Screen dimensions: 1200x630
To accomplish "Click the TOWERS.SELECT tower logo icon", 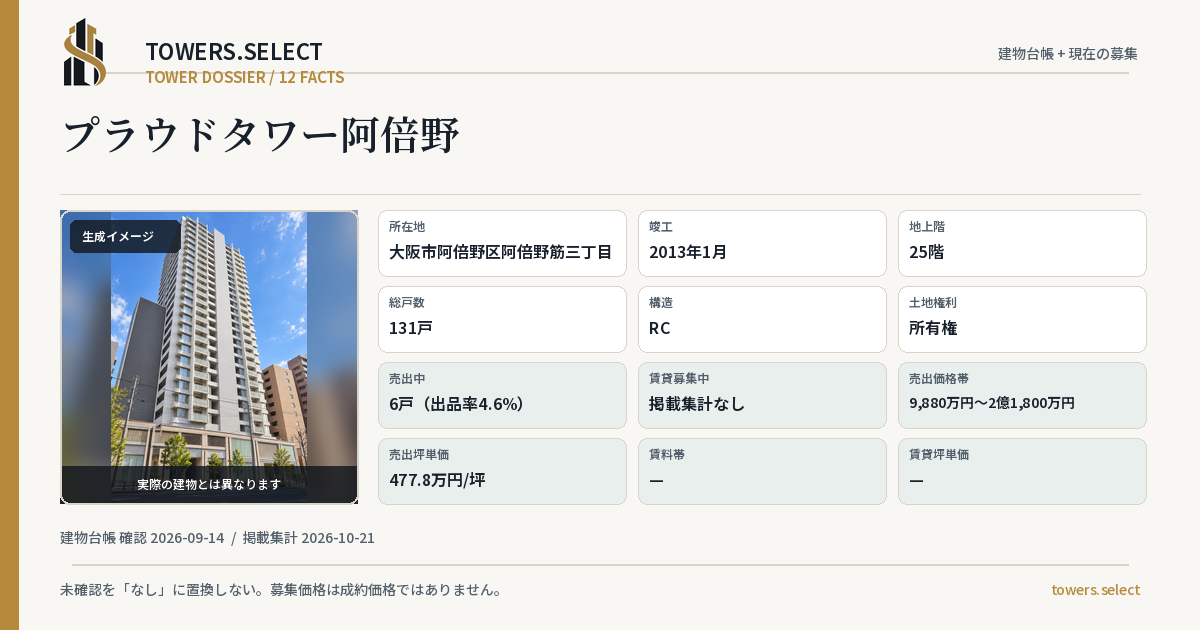I will pos(85,52).
